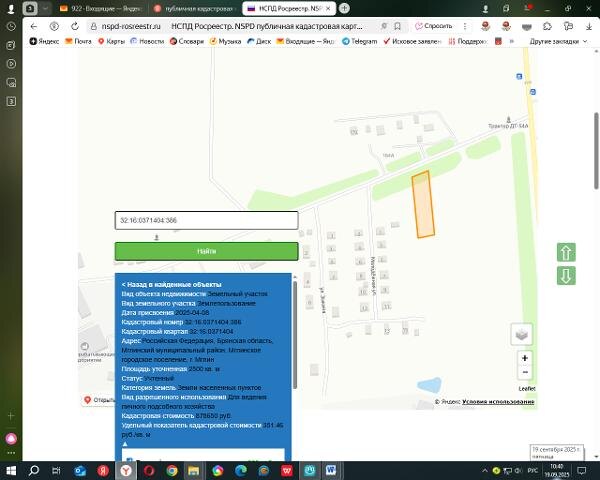Open Alice assistant icon in sidebar
The width and height of the screenshot is (600, 480).
11,439
